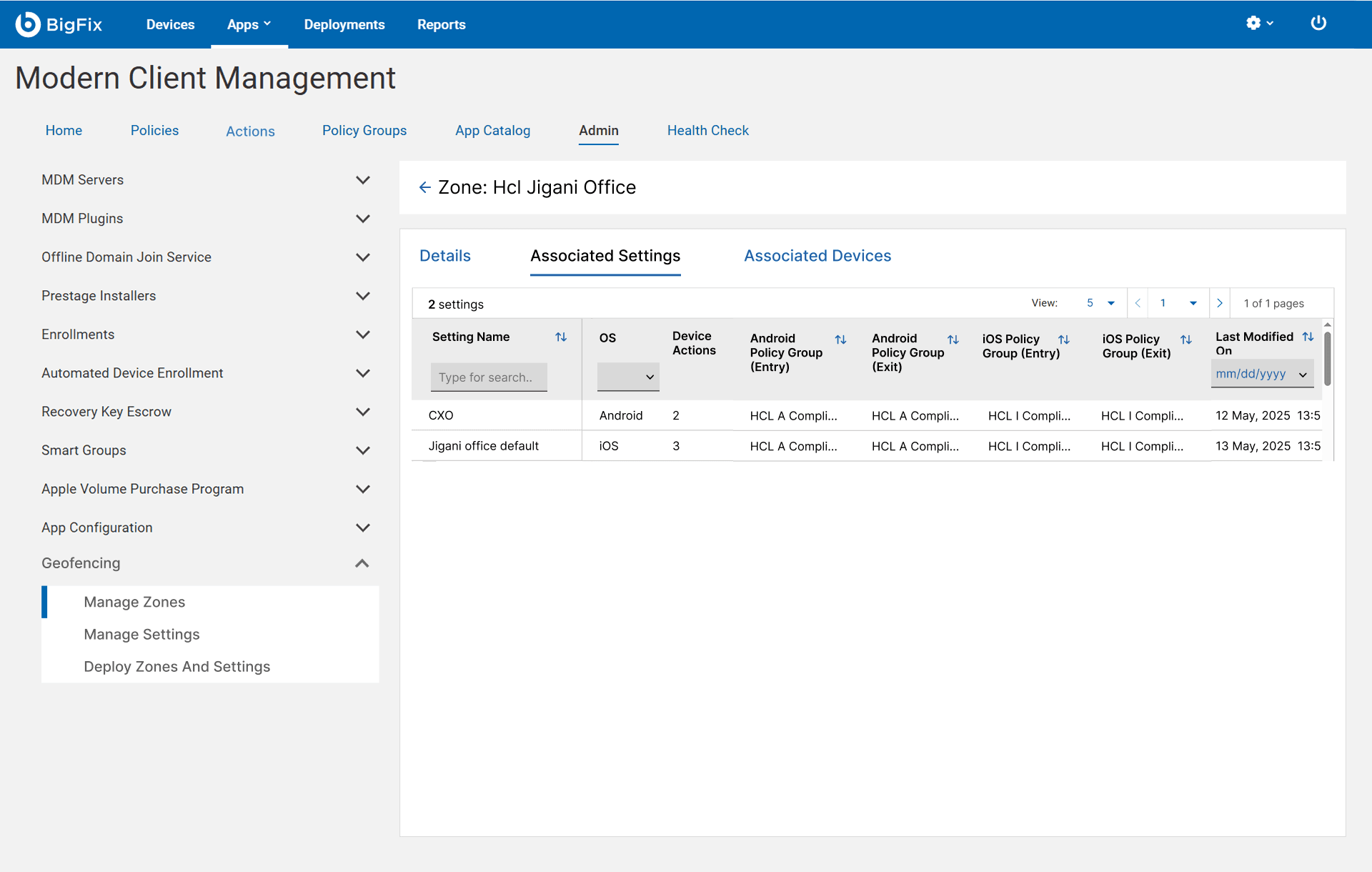Open the Details tab

(445, 256)
